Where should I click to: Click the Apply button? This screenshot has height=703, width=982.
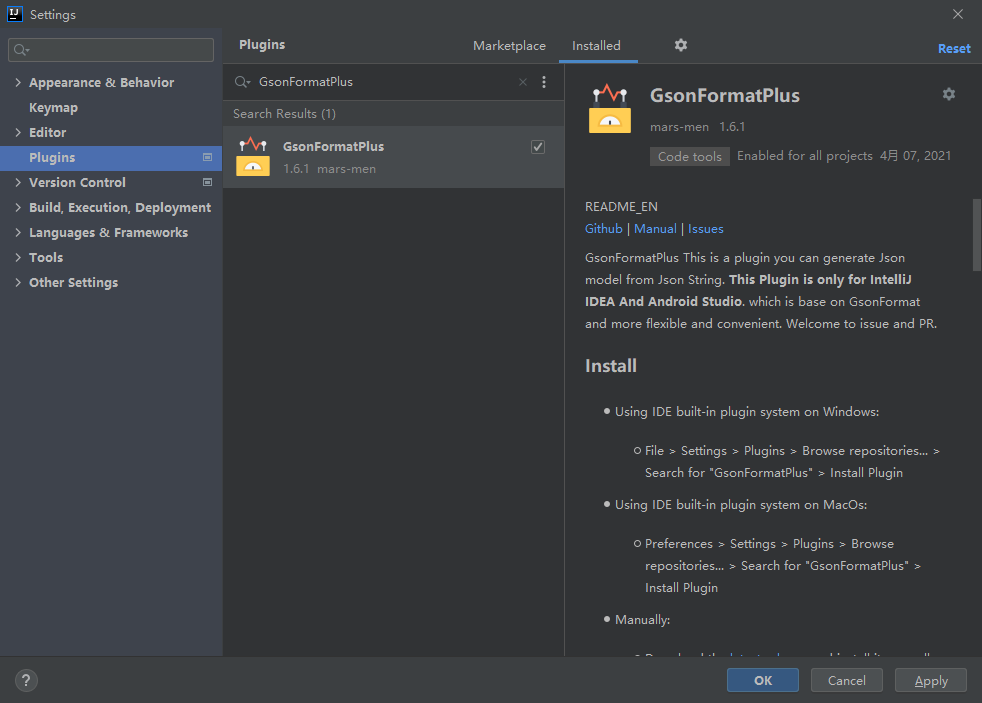pyautogui.click(x=931, y=680)
